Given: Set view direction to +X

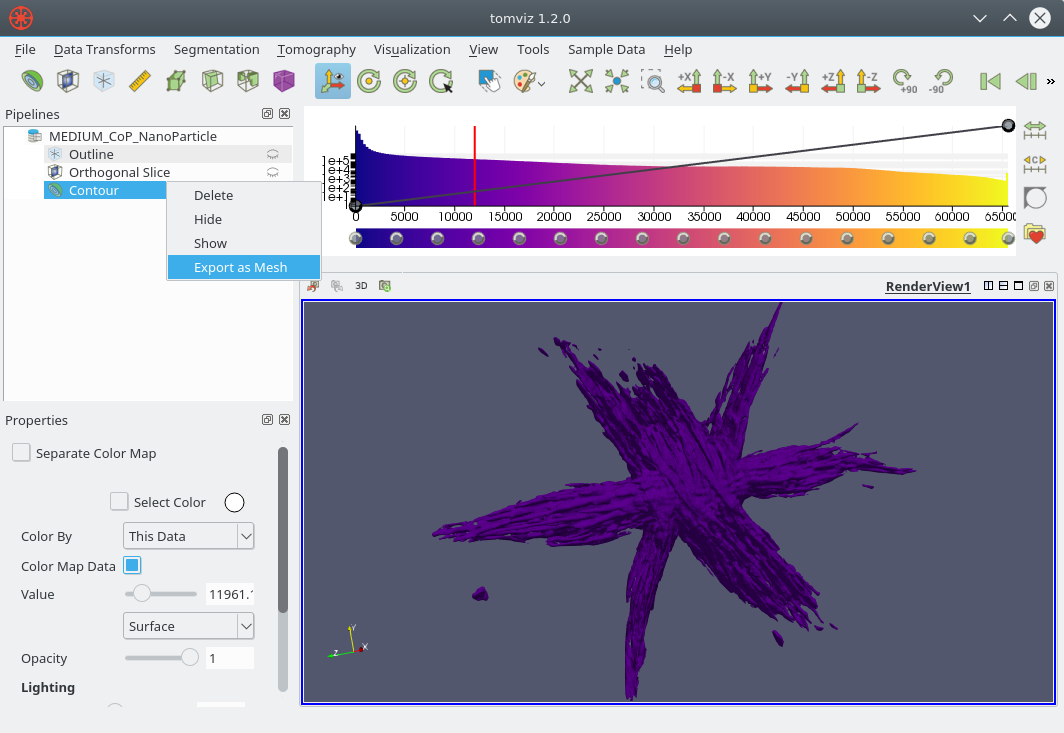Looking at the screenshot, I should (x=689, y=81).
